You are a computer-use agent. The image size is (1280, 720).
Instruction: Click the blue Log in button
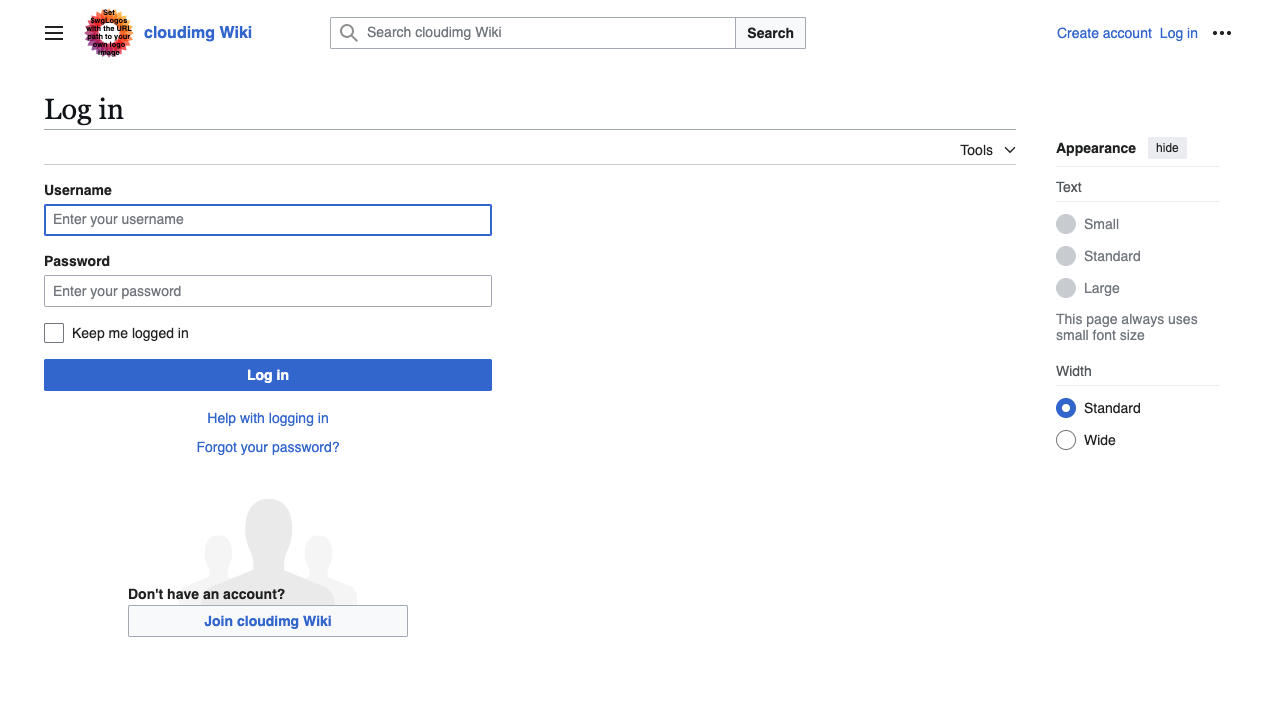click(268, 375)
